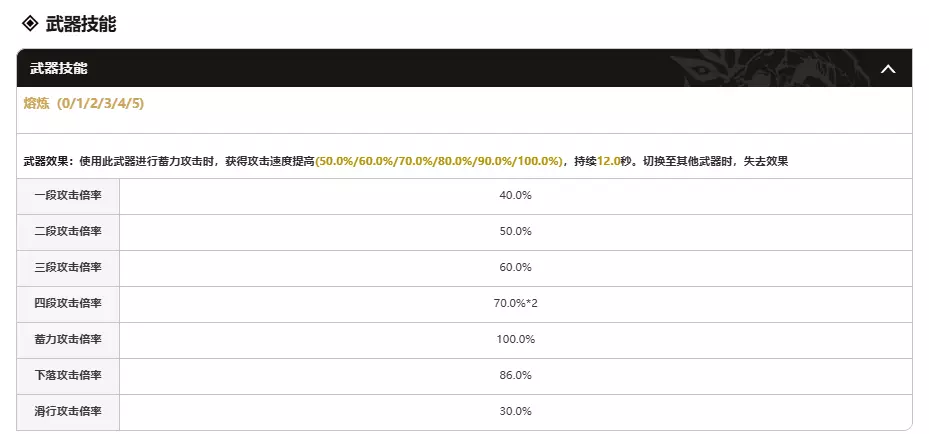Screen dimensions: 929x434
Task: Click the 熔炼 (0/1/2/3/4/5) label
Action: pyautogui.click(x=85, y=104)
